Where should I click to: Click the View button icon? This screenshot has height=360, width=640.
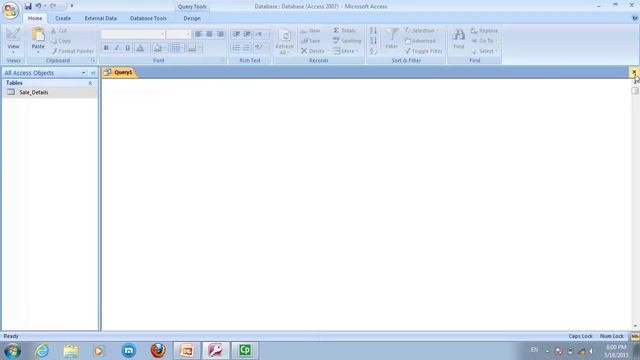(13, 35)
